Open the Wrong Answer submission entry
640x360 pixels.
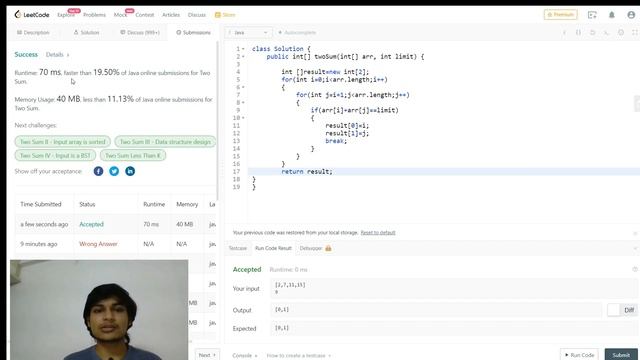pyautogui.click(x=98, y=244)
